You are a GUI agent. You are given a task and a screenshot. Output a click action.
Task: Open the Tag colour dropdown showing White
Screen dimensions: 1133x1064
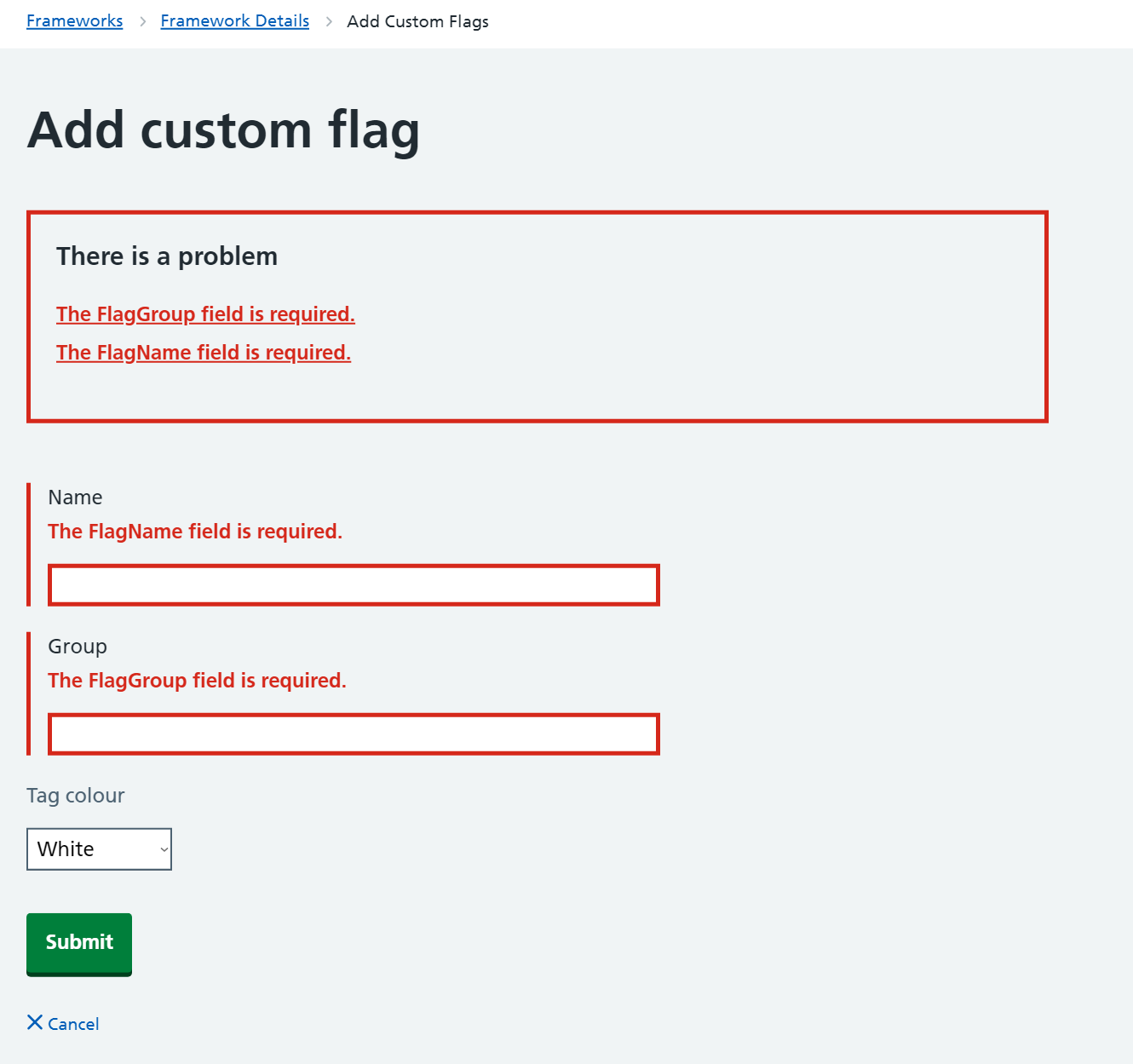[99, 849]
